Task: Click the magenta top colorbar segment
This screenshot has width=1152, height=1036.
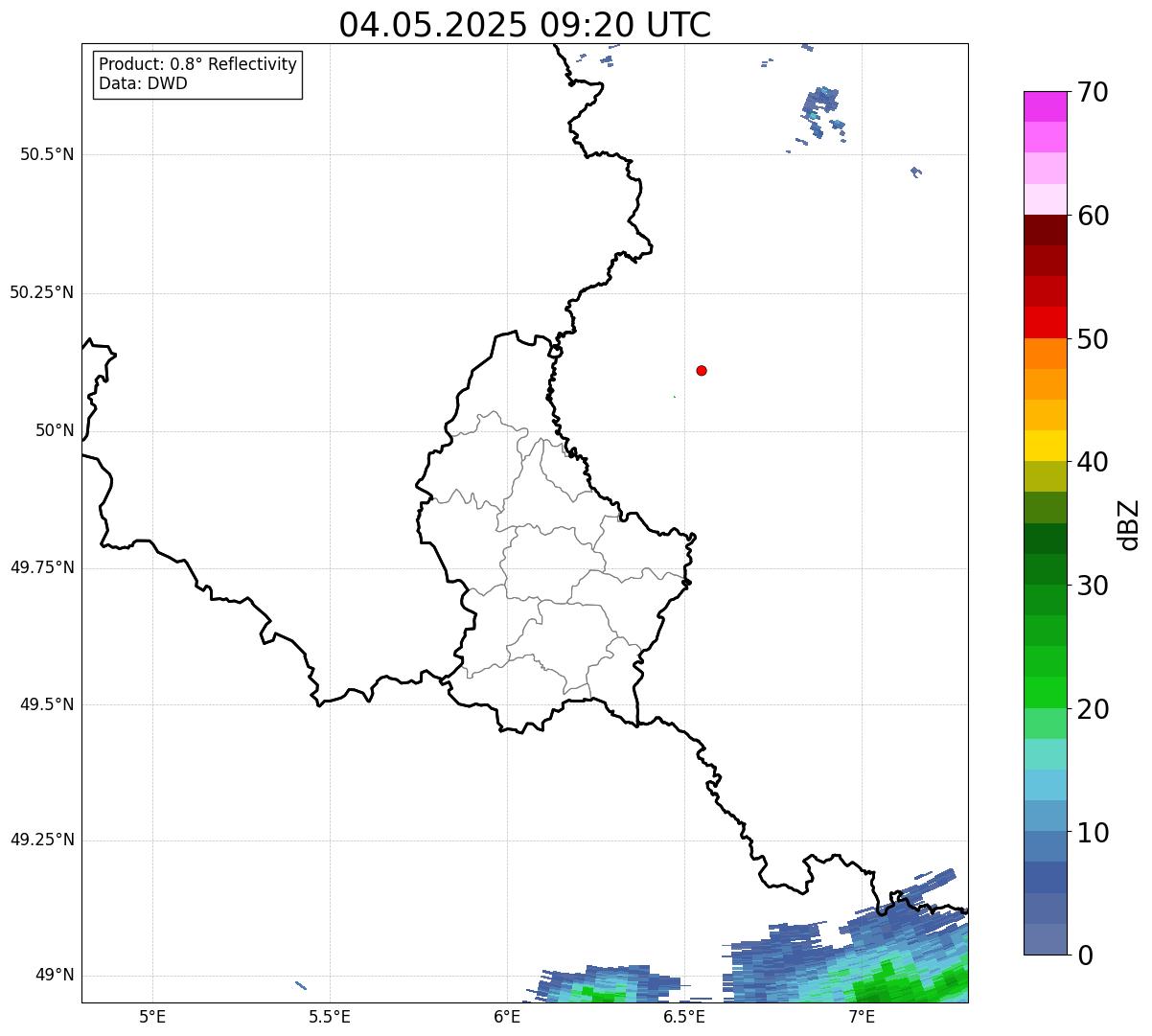Action: click(1046, 106)
